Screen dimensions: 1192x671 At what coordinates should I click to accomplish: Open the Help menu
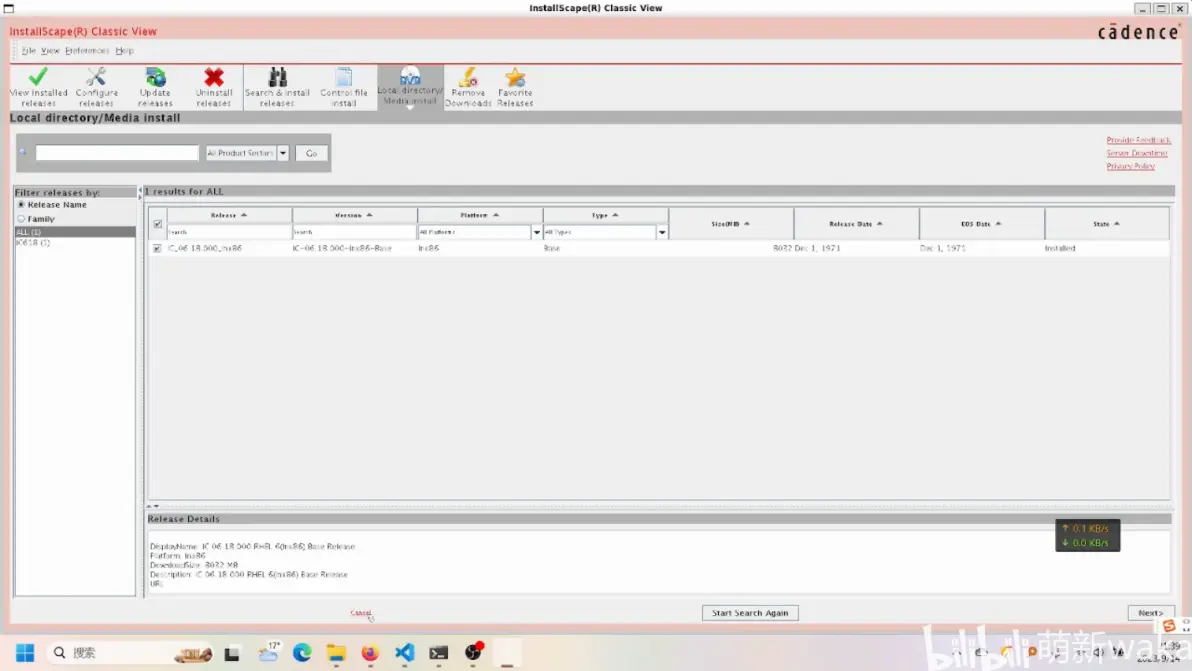pyautogui.click(x=125, y=51)
